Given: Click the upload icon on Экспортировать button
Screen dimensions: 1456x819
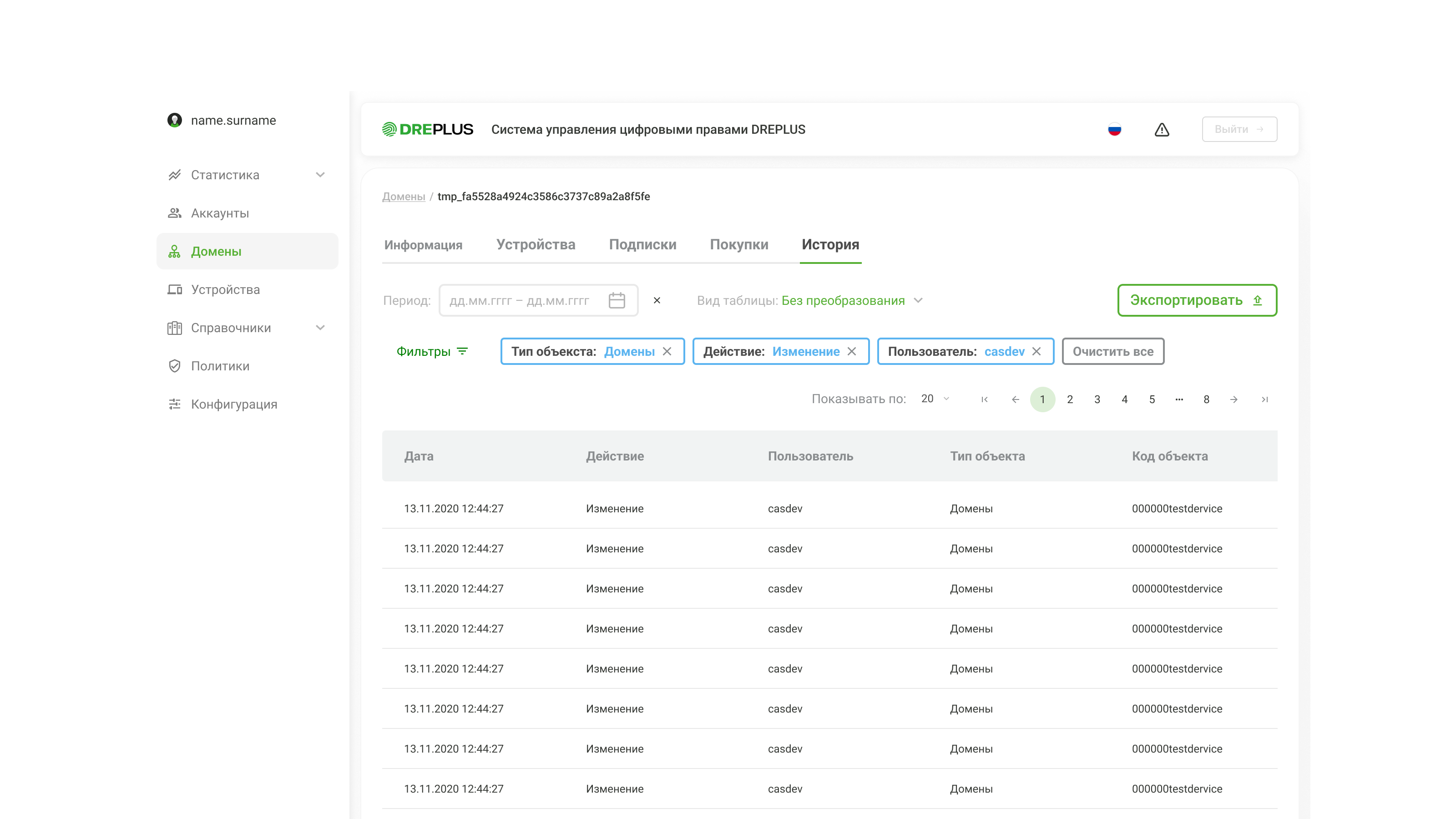Looking at the screenshot, I should pos(1258,300).
